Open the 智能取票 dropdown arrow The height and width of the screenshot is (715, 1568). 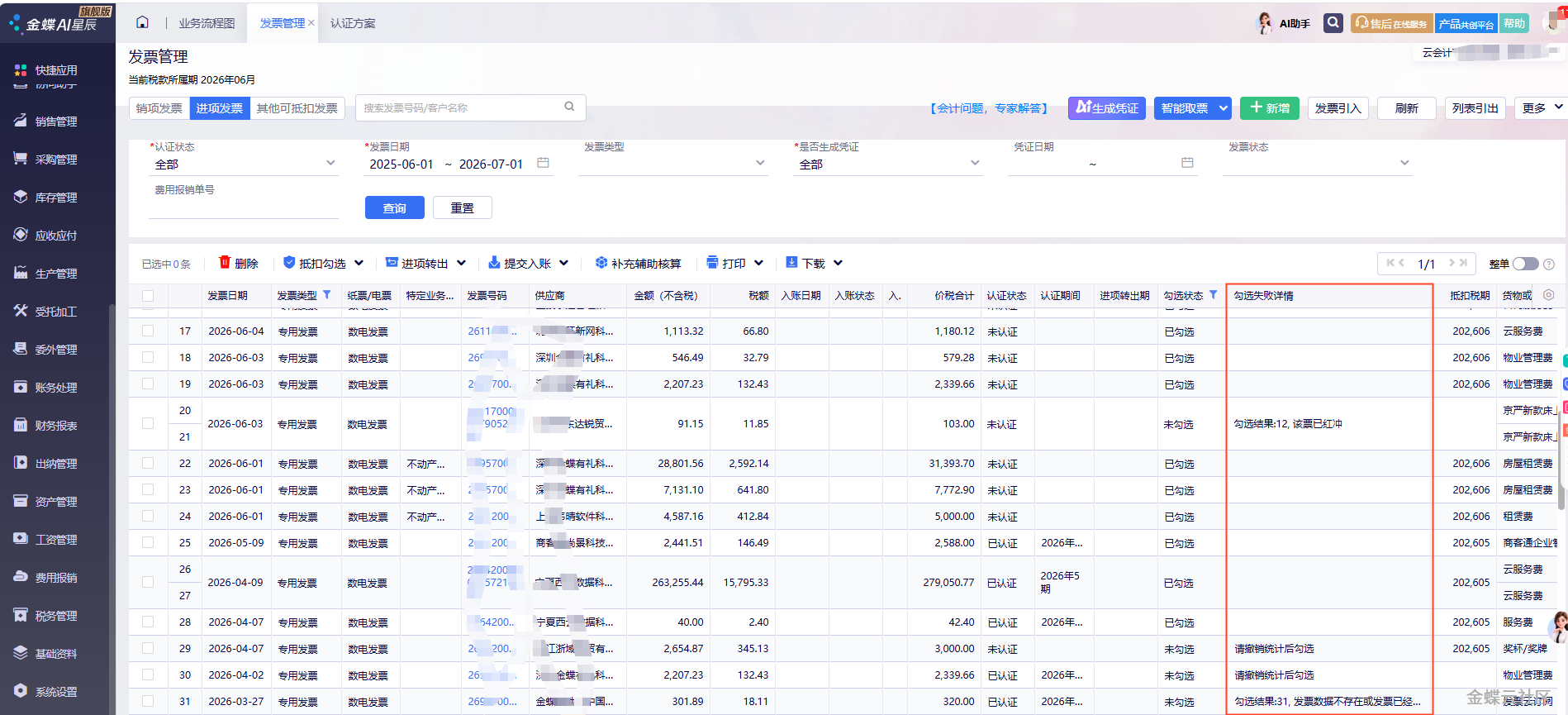point(1224,107)
